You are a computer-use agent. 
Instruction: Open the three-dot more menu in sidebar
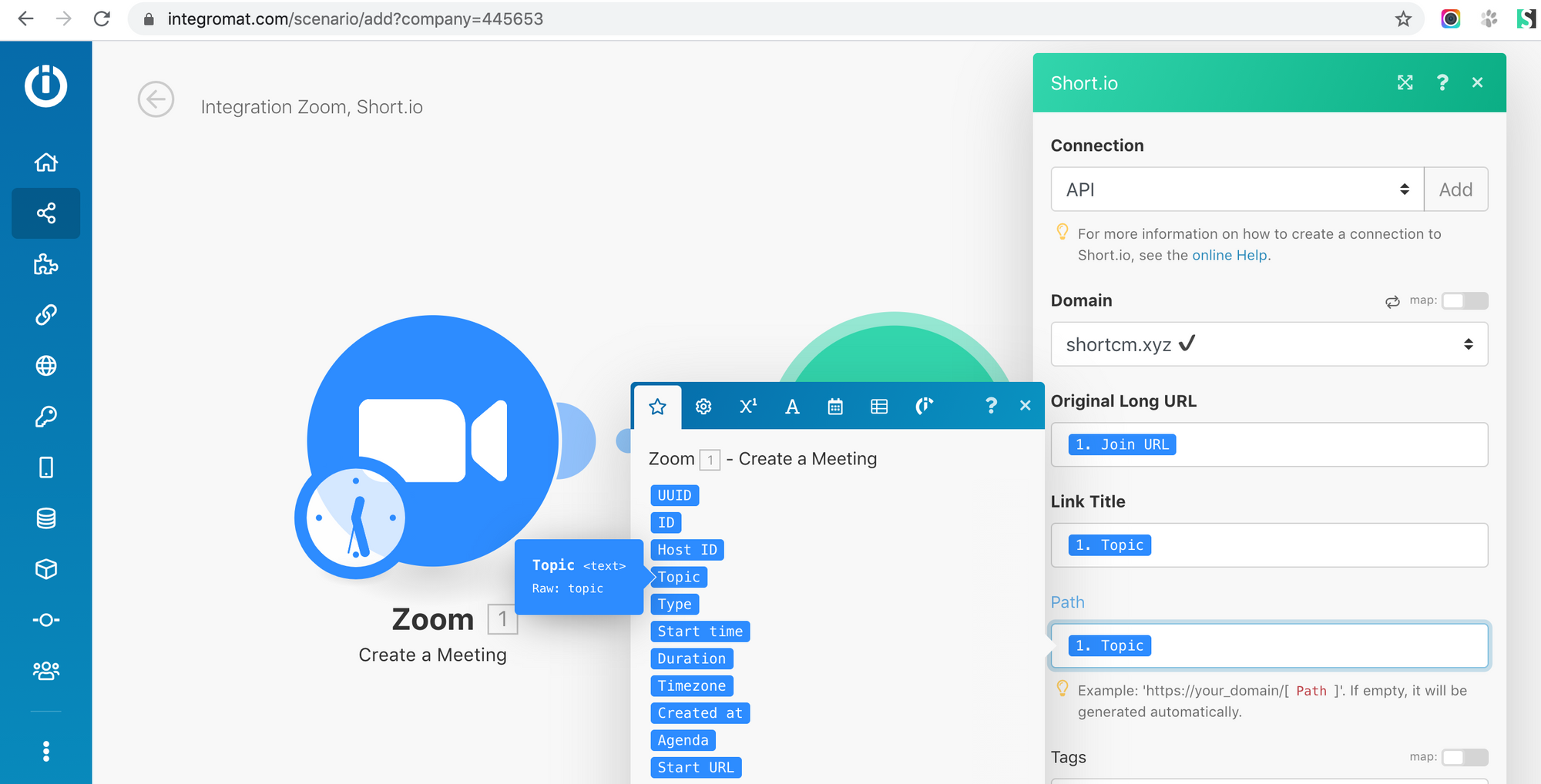(x=46, y=751)
